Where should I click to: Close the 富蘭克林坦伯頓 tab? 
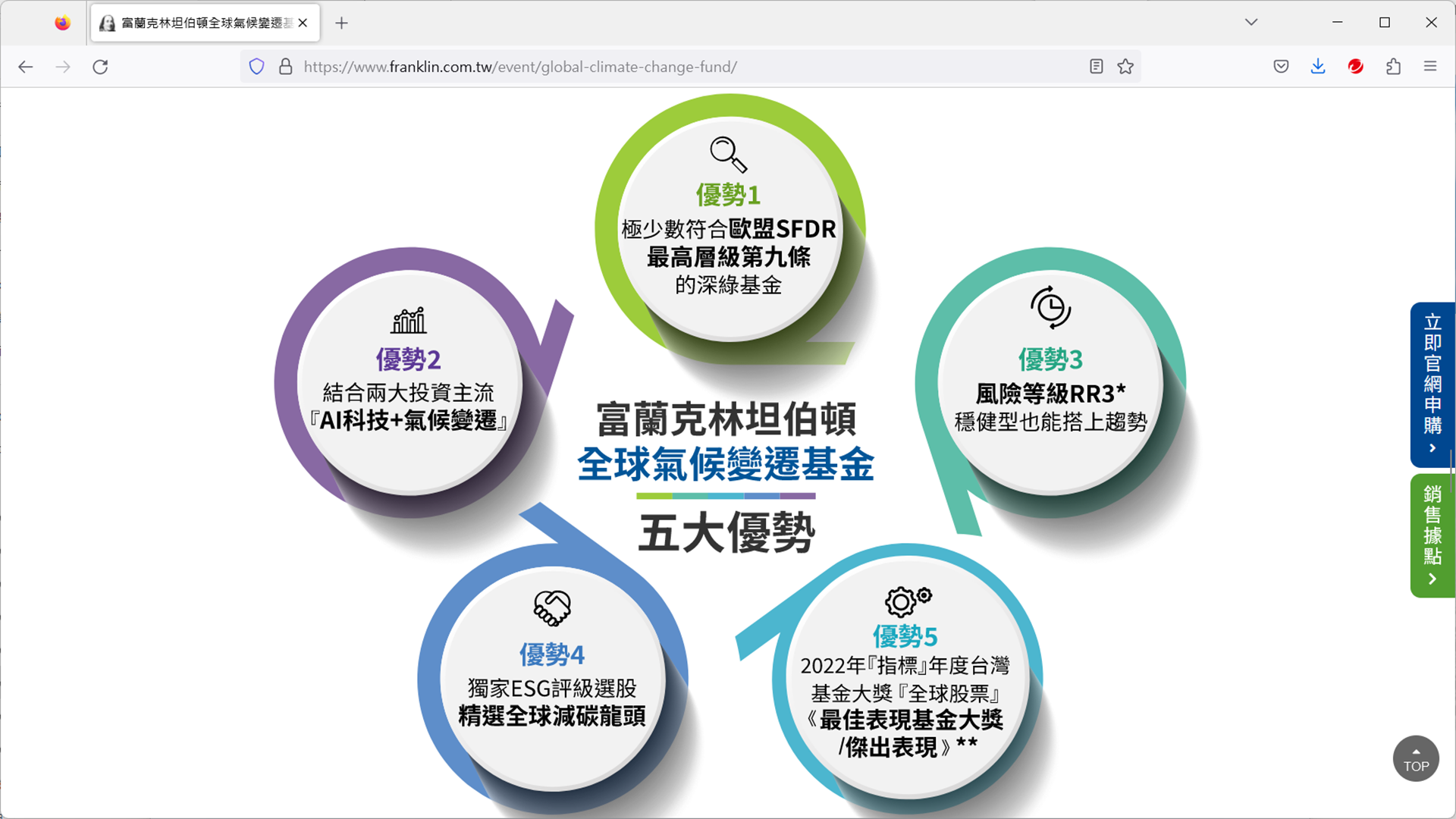point(303,23)
